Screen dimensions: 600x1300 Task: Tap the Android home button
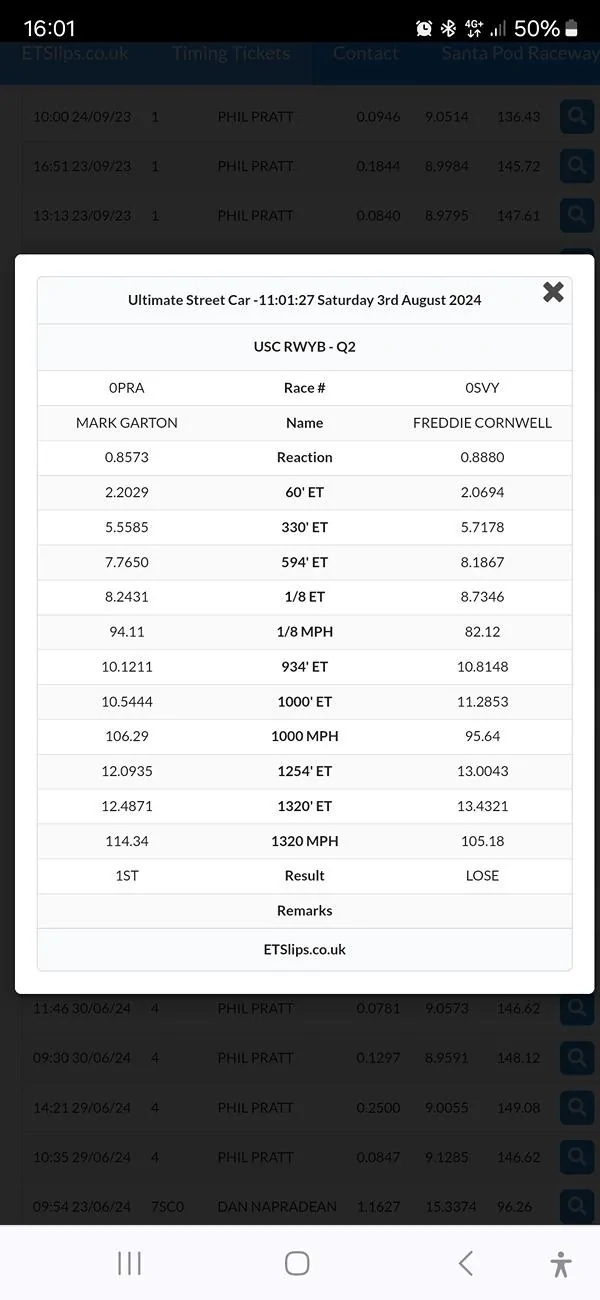[x=297, y=1263]
